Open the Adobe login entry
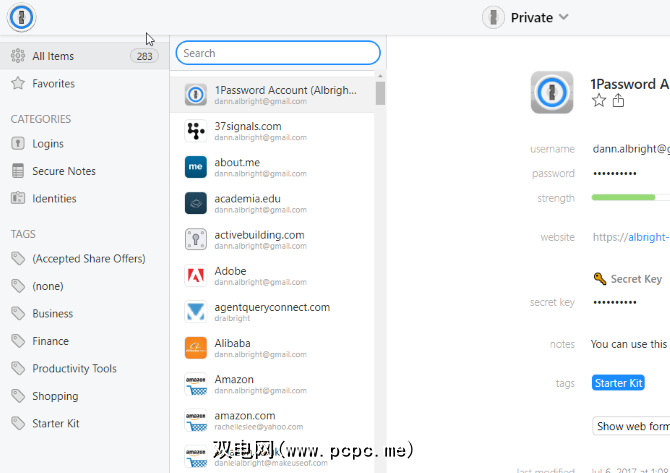Image resolution: width=670 pixels, height=473 pixels. [x=272, y=276]
